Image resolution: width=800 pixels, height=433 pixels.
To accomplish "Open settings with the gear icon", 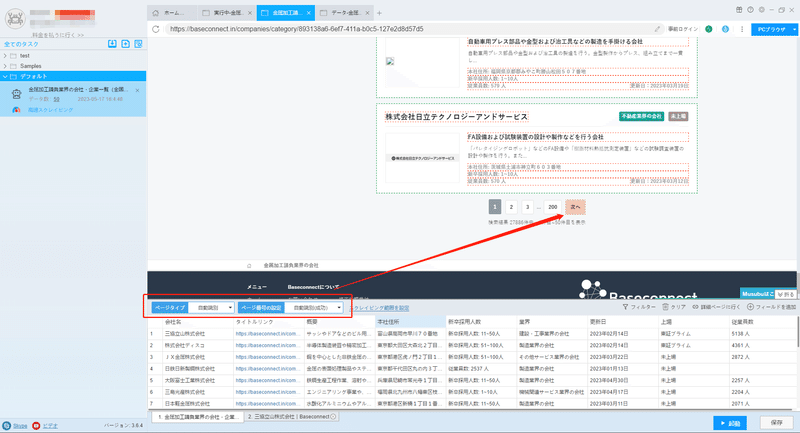I will coord(762,10).
